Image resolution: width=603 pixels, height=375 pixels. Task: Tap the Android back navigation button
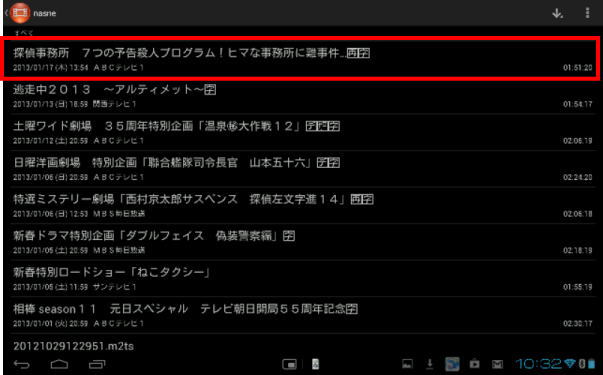pos(22,364)
